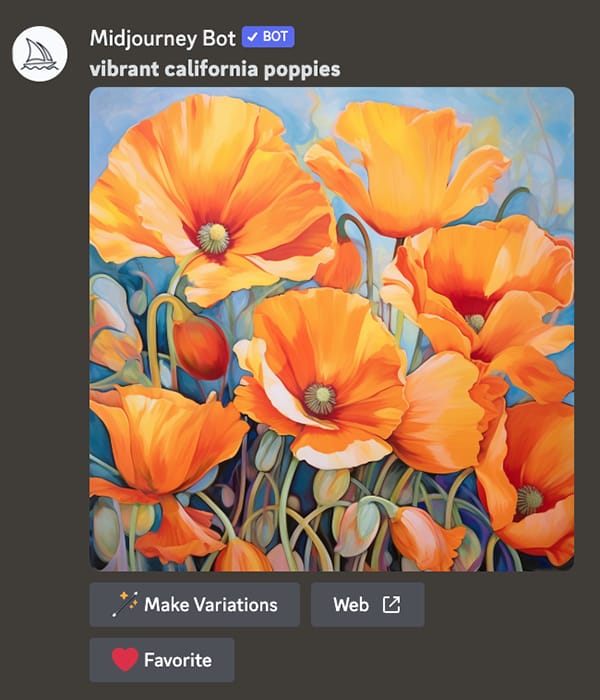This screenshot has height=700, width=600.
Task: Click the magic wand icon on Make Variations
Action: (x=125, y=604)
